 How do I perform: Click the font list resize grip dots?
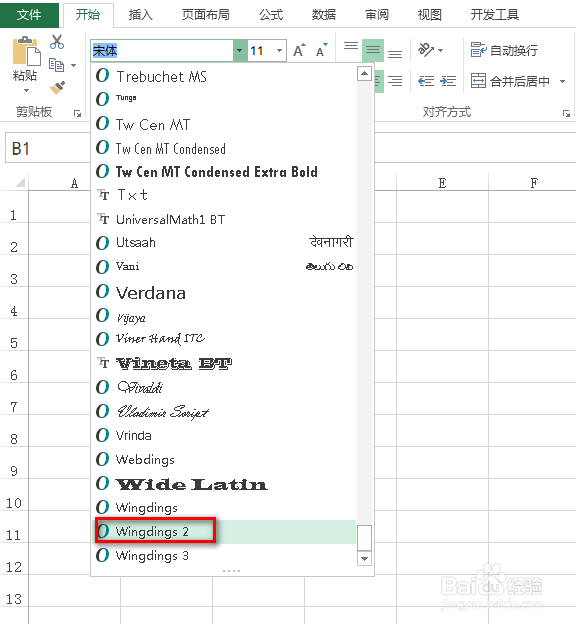(x=231, y=571)
